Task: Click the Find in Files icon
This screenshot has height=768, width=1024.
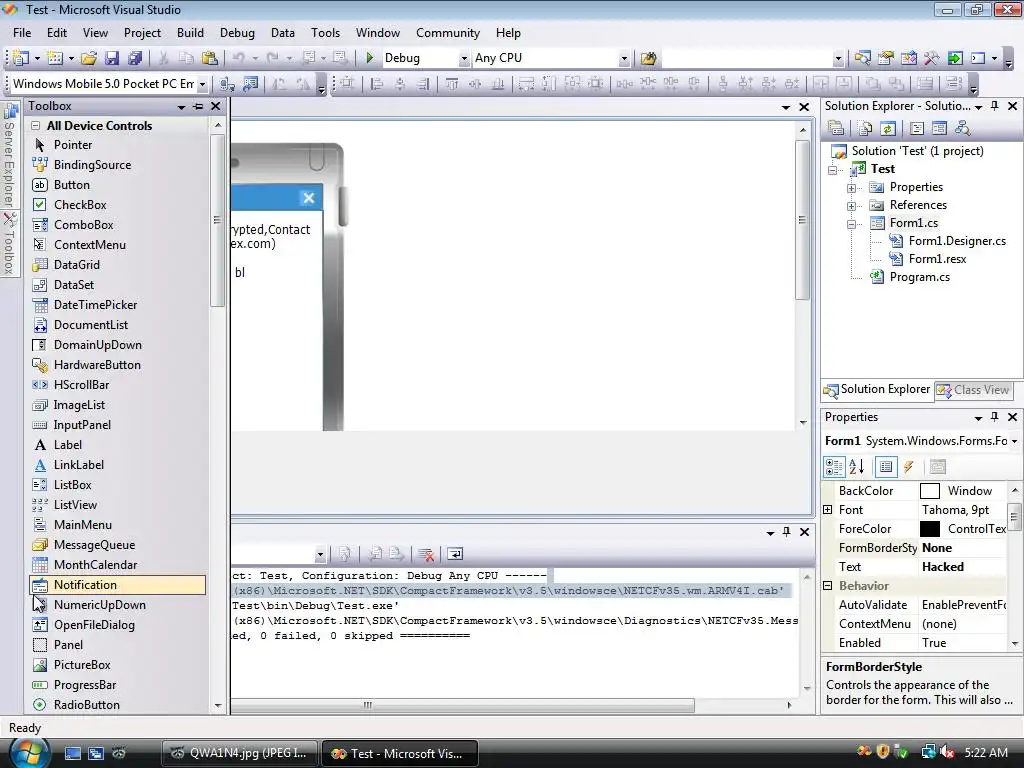Action: tap(648, 58)
